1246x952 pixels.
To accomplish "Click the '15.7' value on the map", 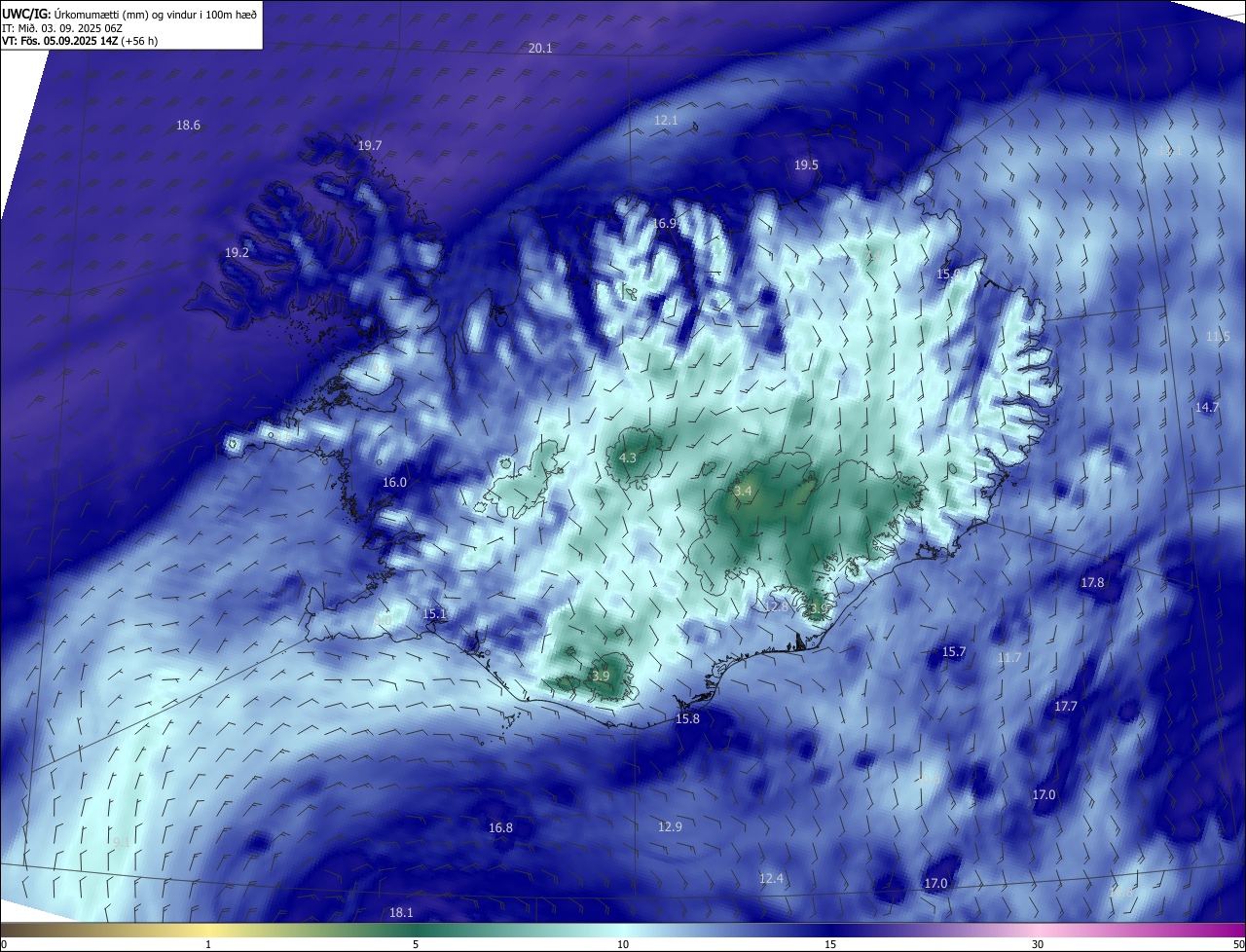I will click(x=954, y=652).
